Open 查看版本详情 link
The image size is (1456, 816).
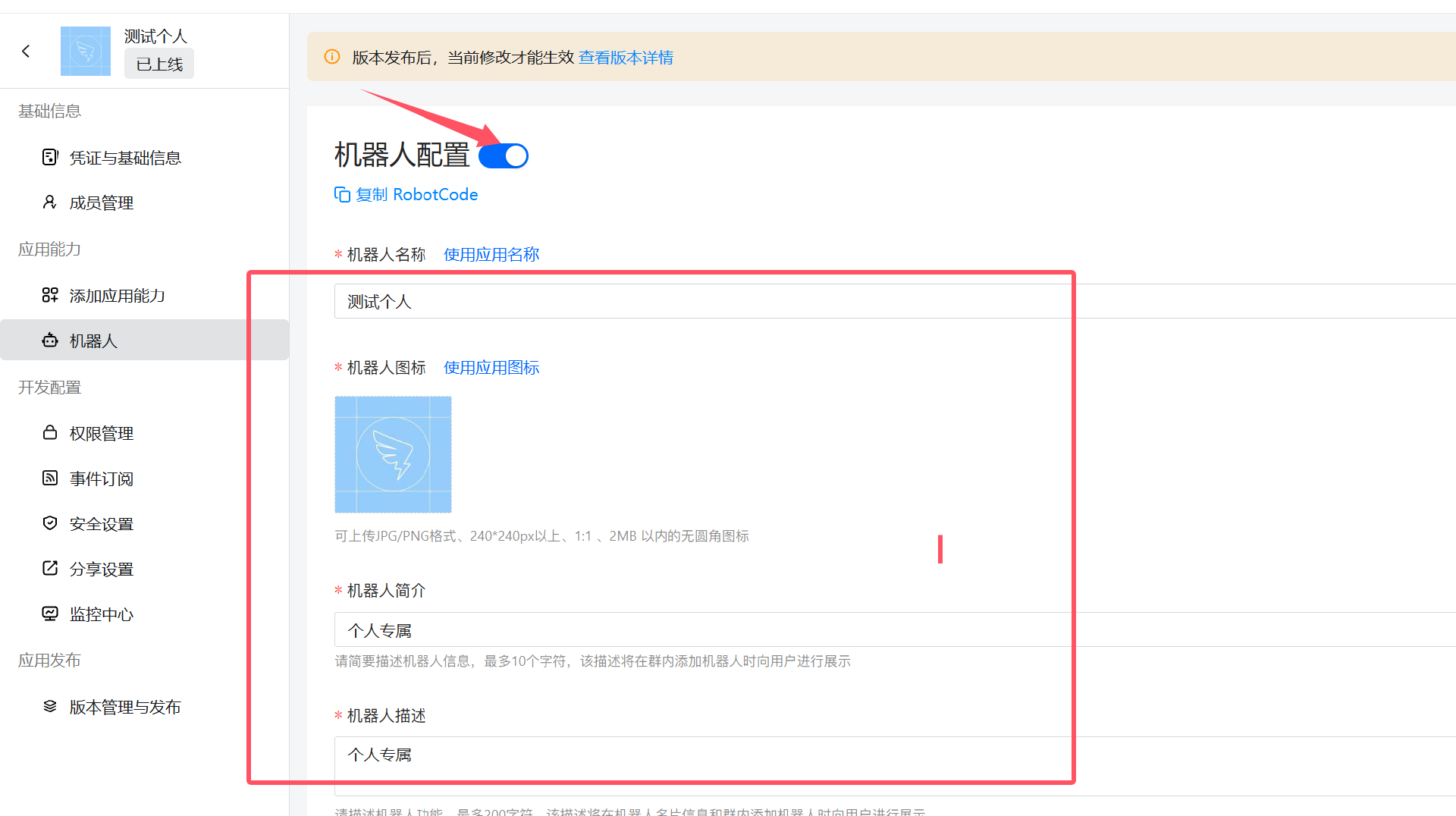tap(626, 58)
